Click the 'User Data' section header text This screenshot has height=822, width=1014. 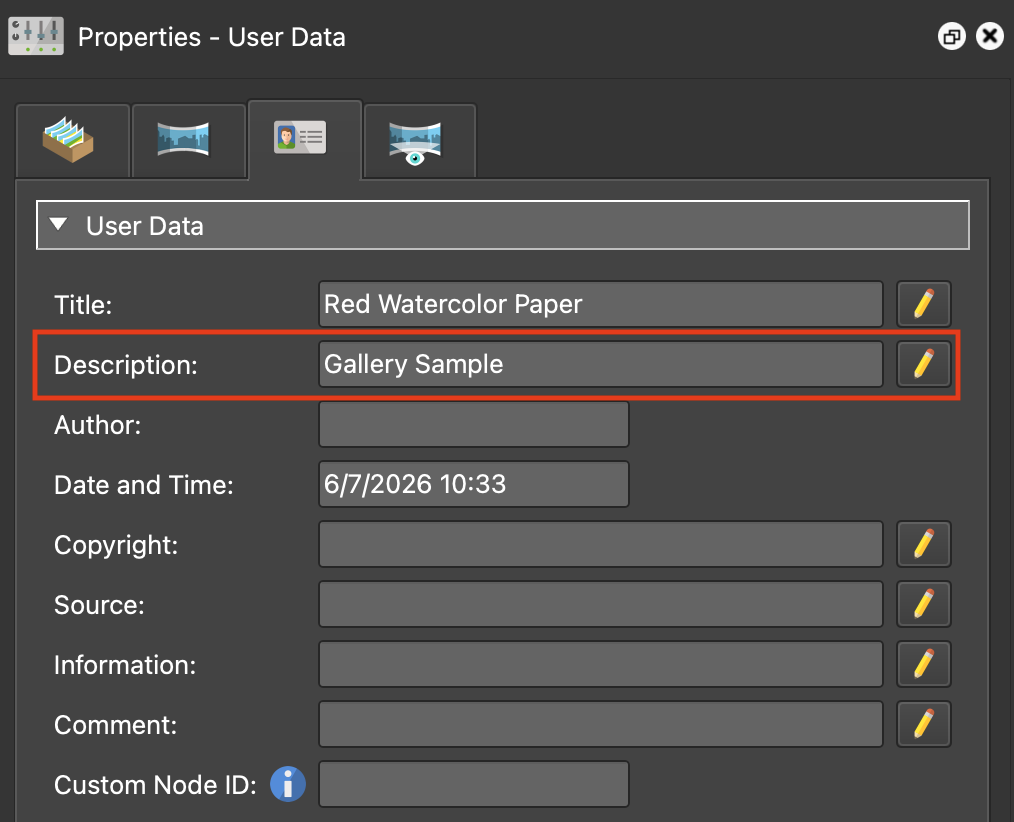click(x=145, y=226)
